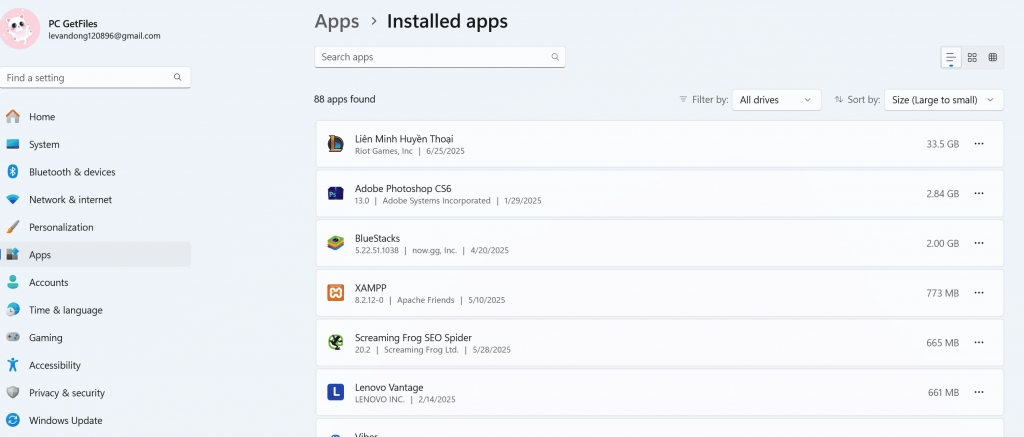1024x437 pixels.
Task: Click the levandong120896@gmail.com email
Action: click(x=104, y=36)
